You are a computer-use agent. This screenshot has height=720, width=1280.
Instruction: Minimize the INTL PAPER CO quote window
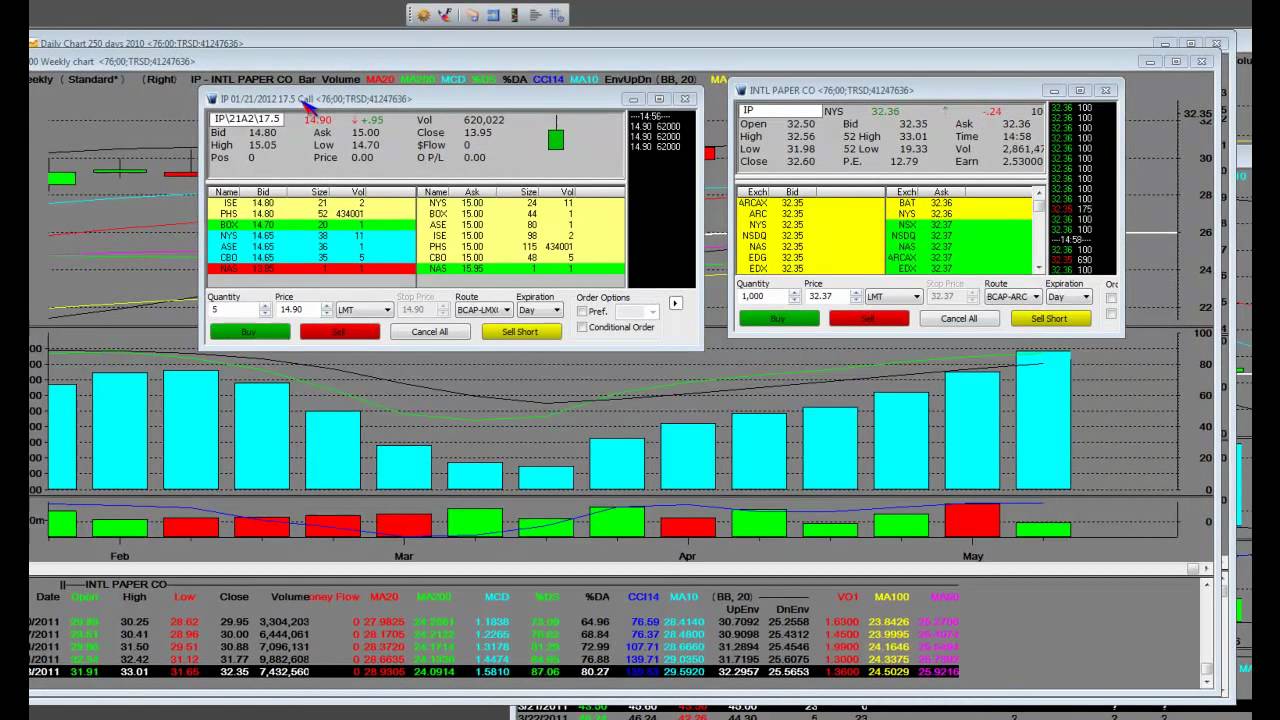(x=1053, y=90)
